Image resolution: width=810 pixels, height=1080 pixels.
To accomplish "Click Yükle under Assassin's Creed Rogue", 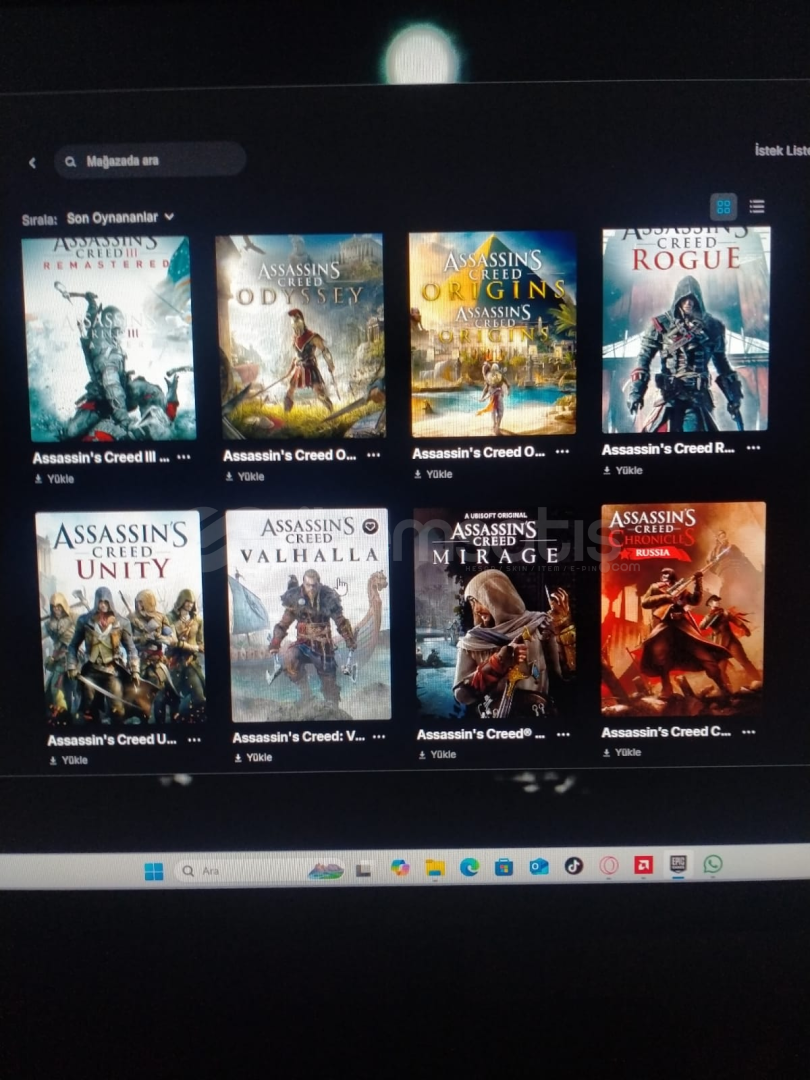I will pos(623,470).
